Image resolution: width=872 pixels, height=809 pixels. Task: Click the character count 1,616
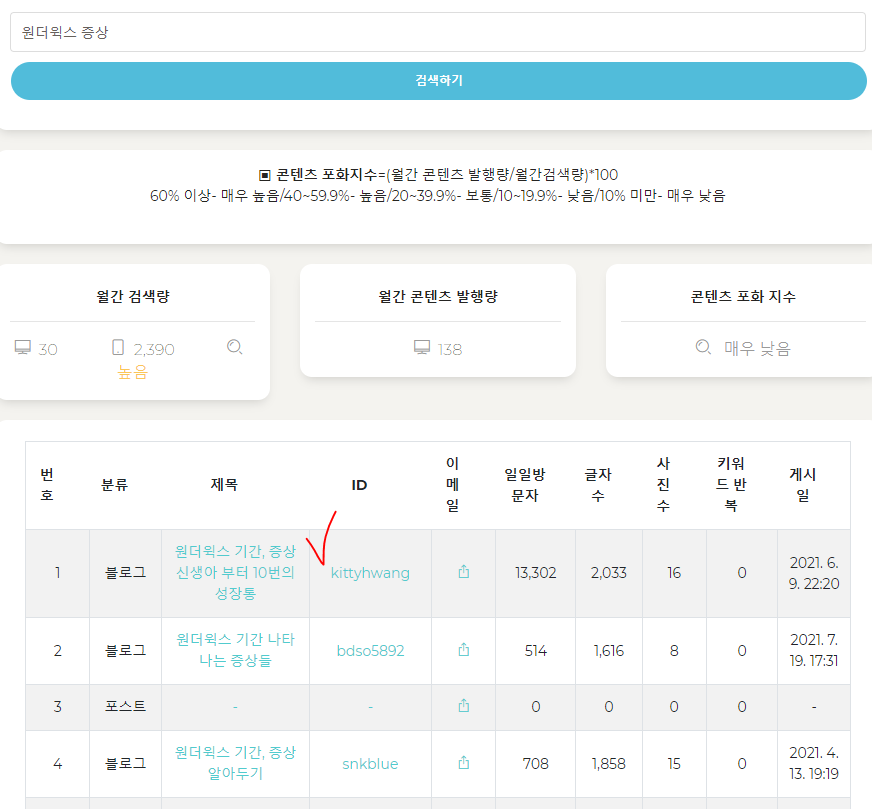pyautogui.click(x=608, y=651)
